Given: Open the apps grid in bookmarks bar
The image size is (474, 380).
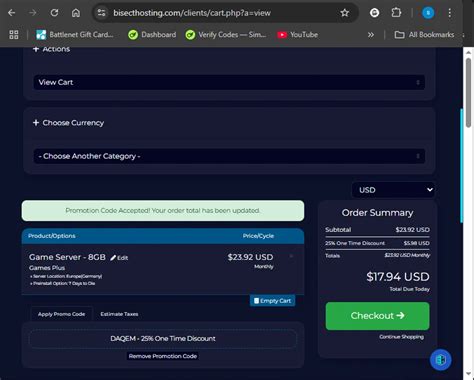Looking at the screenshot, I should [14, 35].
